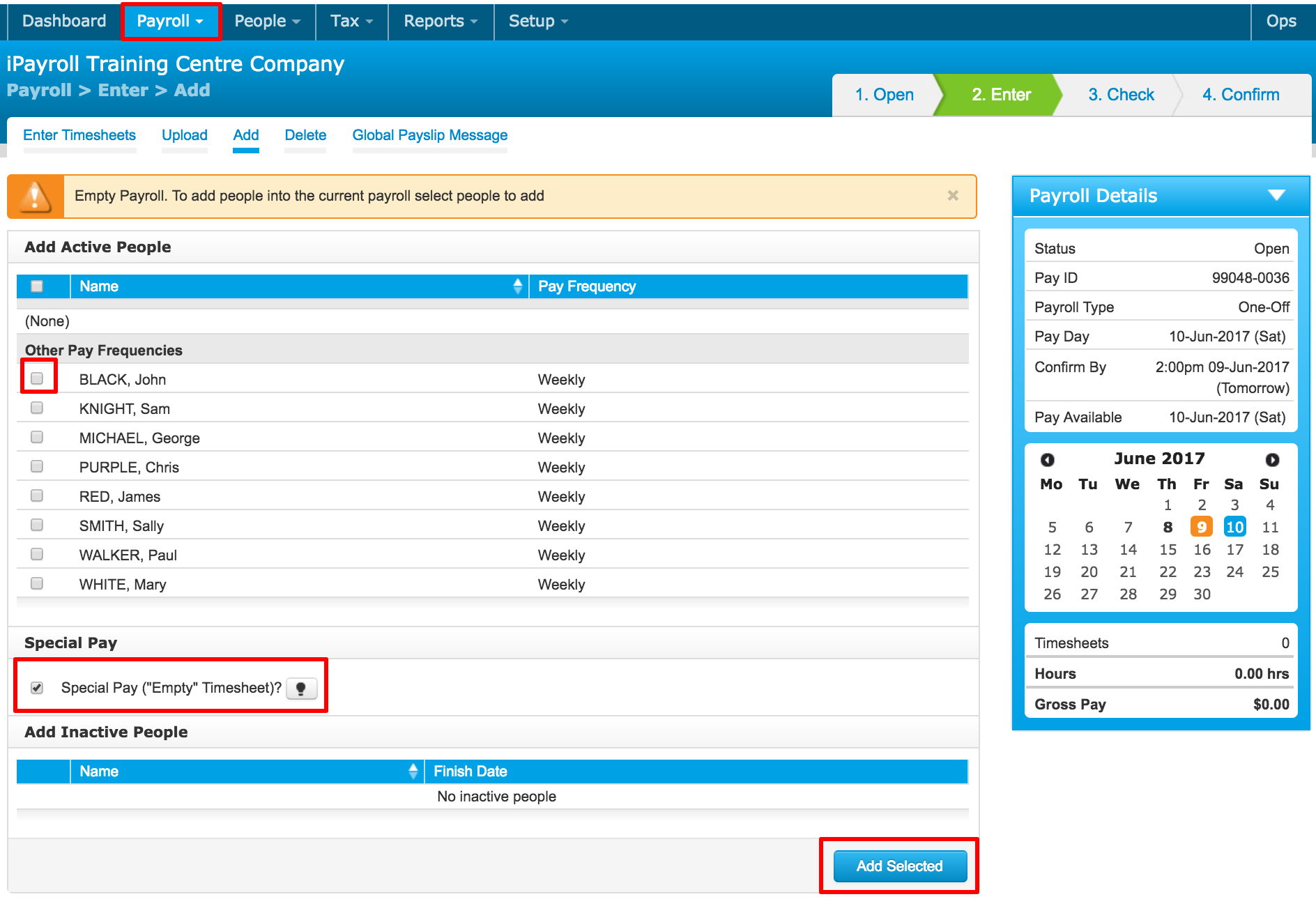1316x906 pixels.
Task: Click the lightbulb help icon beside Special Pay
Action: pyautogui.click(x=301, y=689)
